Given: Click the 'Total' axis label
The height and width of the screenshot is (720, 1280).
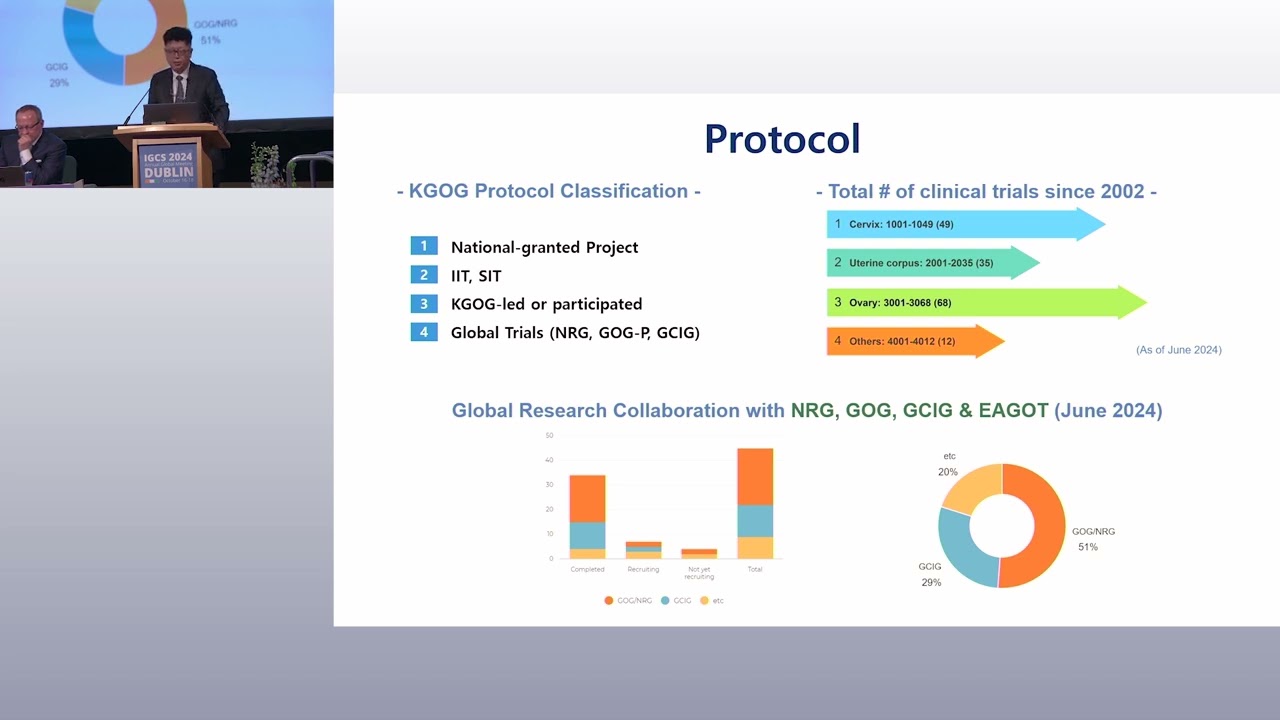Looking at the screenshot, I should coord(755,569).
